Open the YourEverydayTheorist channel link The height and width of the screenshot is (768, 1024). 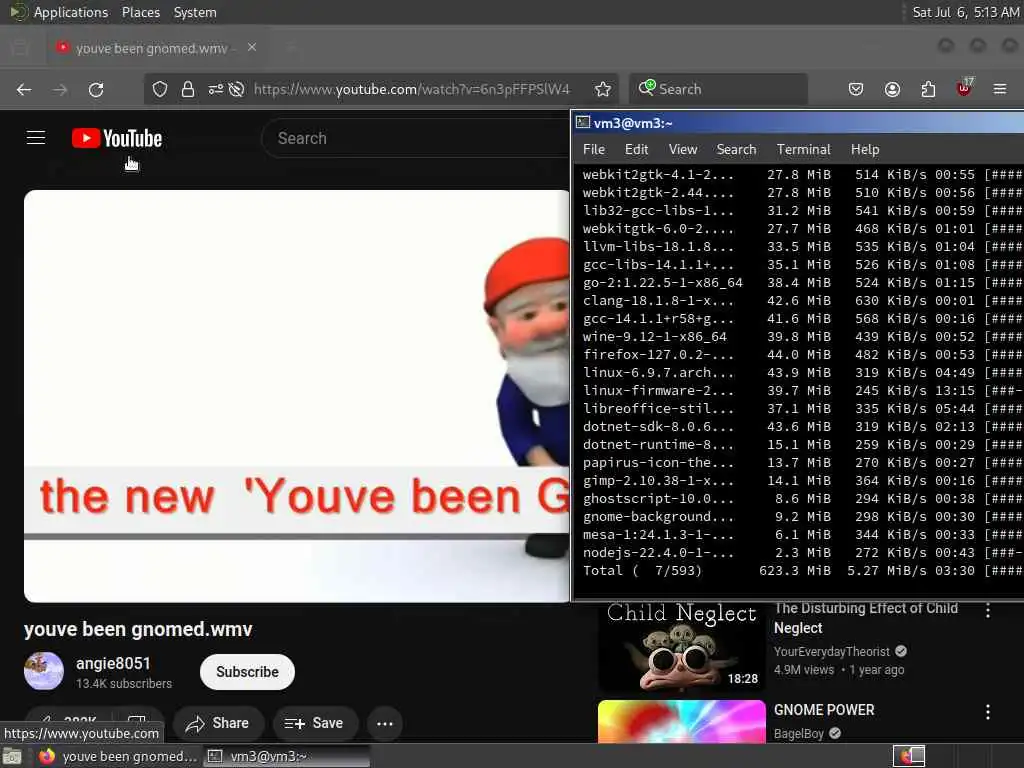tap(831, 651)
